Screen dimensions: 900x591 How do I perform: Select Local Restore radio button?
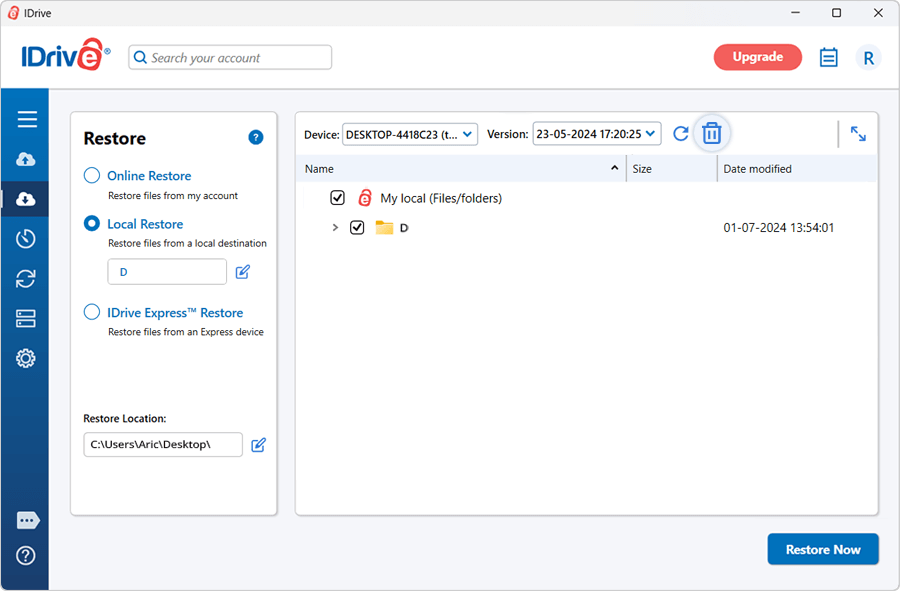point(92,223)
